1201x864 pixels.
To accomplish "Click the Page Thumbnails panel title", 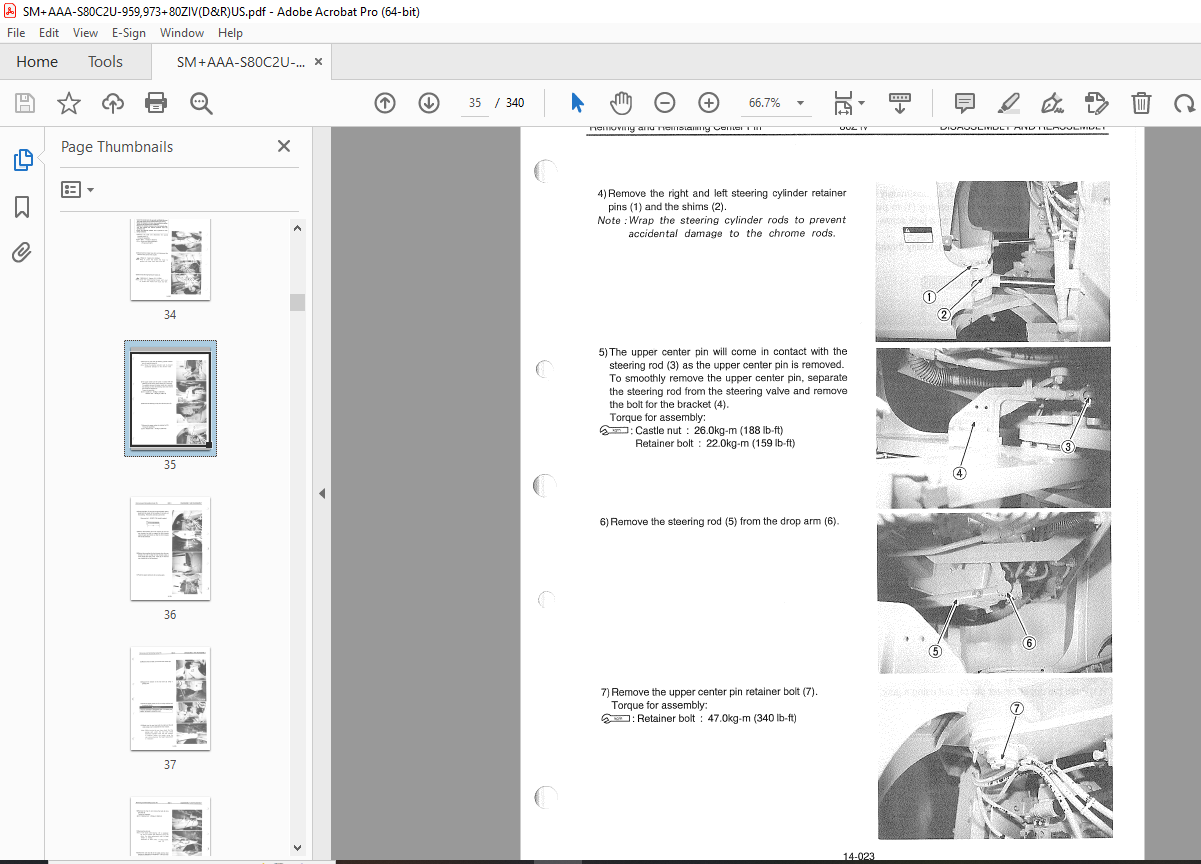I will (x=117, y=147).
